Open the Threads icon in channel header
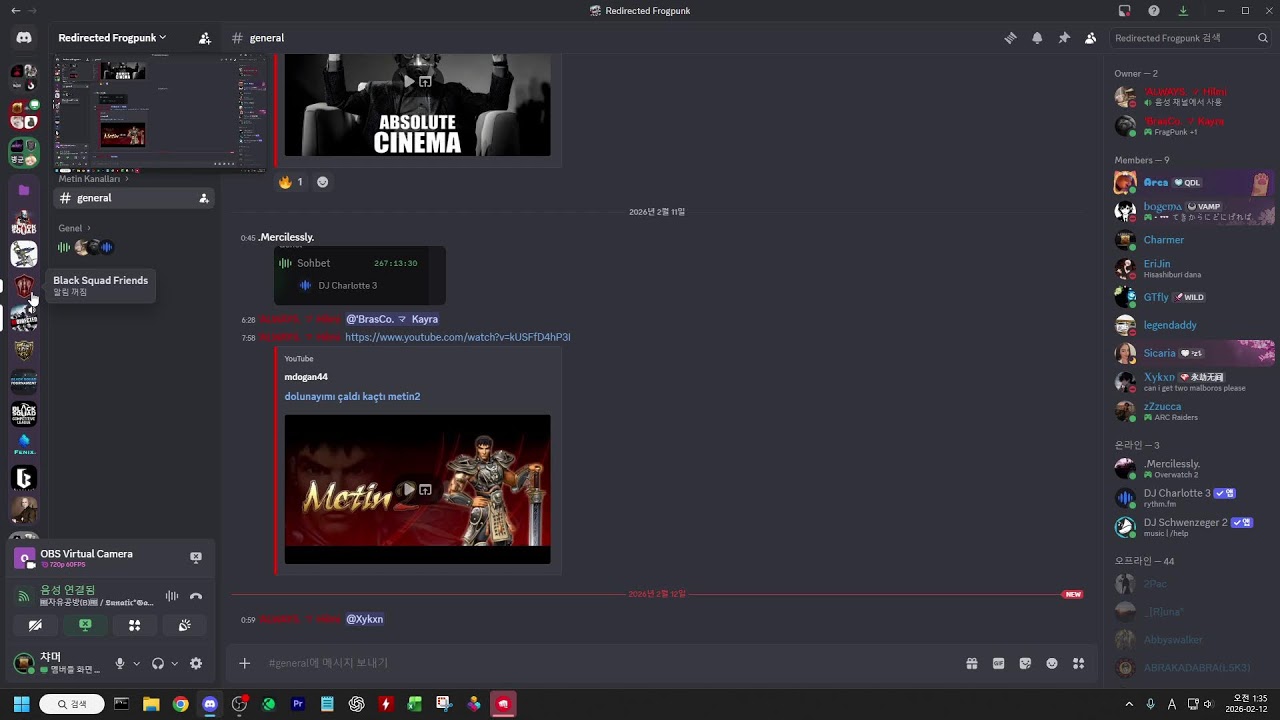This screenshot has height=720, width=1280. tap(1010, 38)
